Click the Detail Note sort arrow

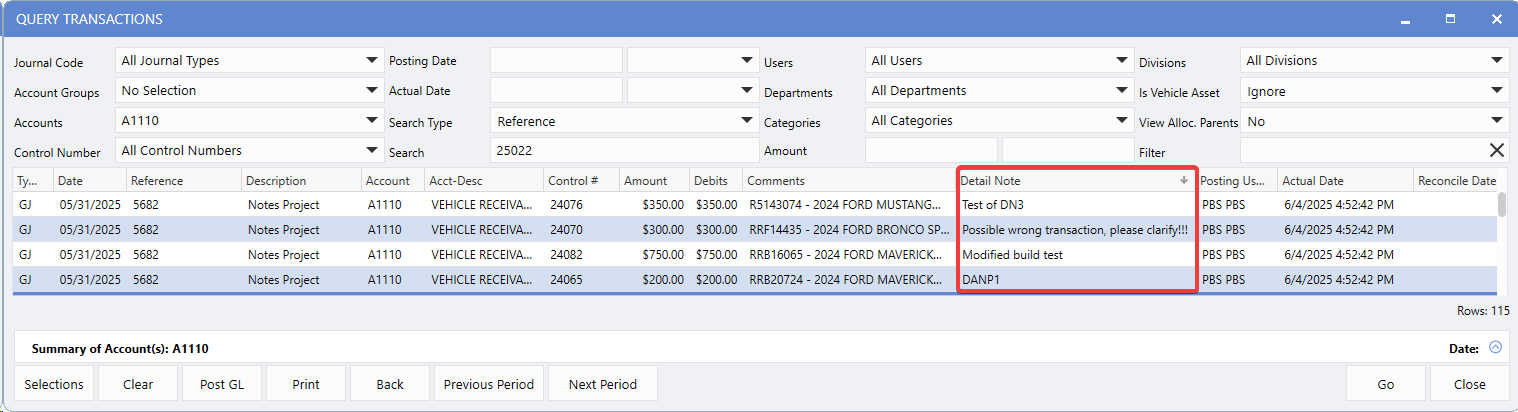point(1184,181)
